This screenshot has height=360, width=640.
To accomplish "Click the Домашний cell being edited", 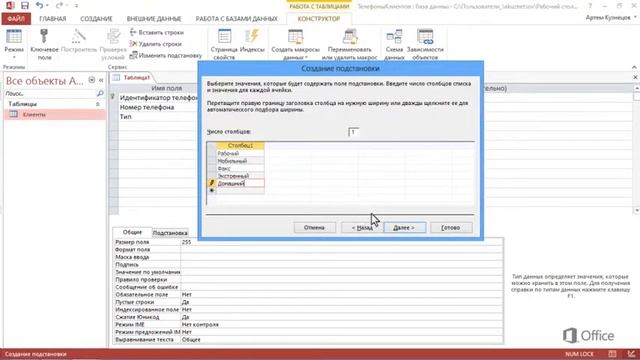I will [x=240, y=183].
